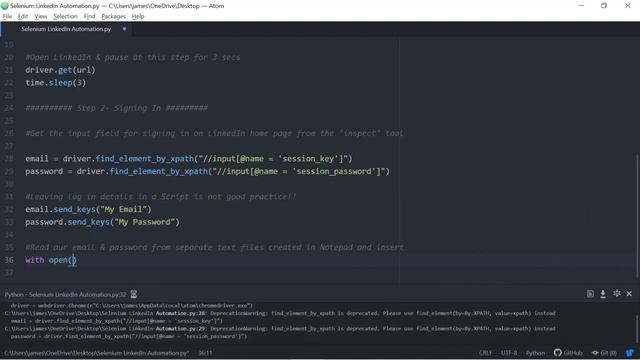Close the Python script output panel
This screenshot has height=360, width=640.
pyautogui.click(x=629, y=293)
